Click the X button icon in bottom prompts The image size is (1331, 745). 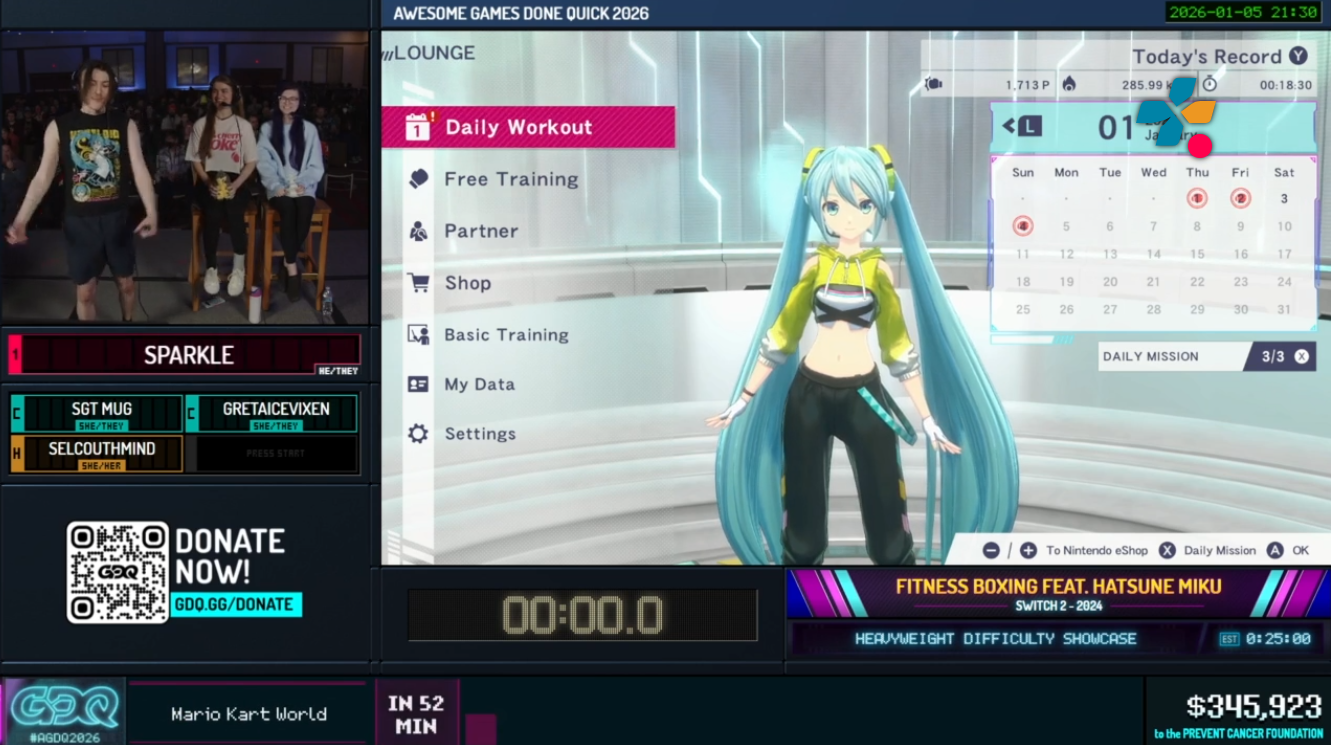pyautogui.click(x=1167, y=551)
